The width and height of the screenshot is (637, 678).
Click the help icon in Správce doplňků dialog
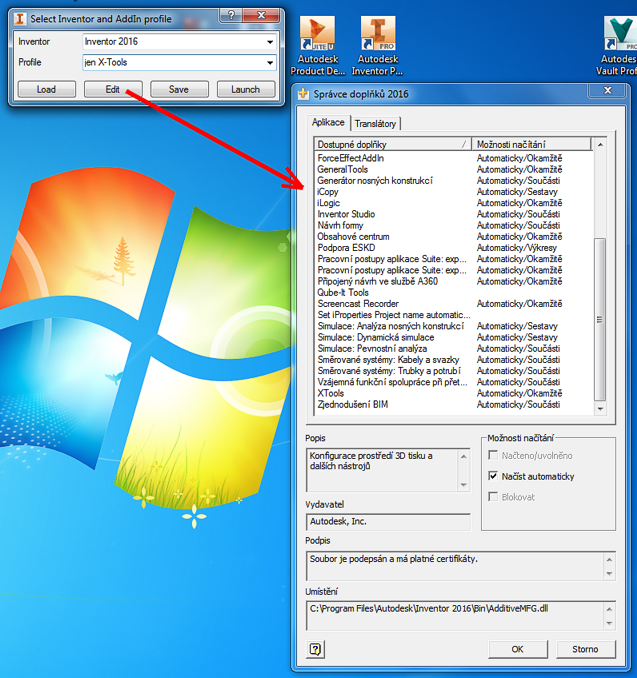tap(315, 649)
